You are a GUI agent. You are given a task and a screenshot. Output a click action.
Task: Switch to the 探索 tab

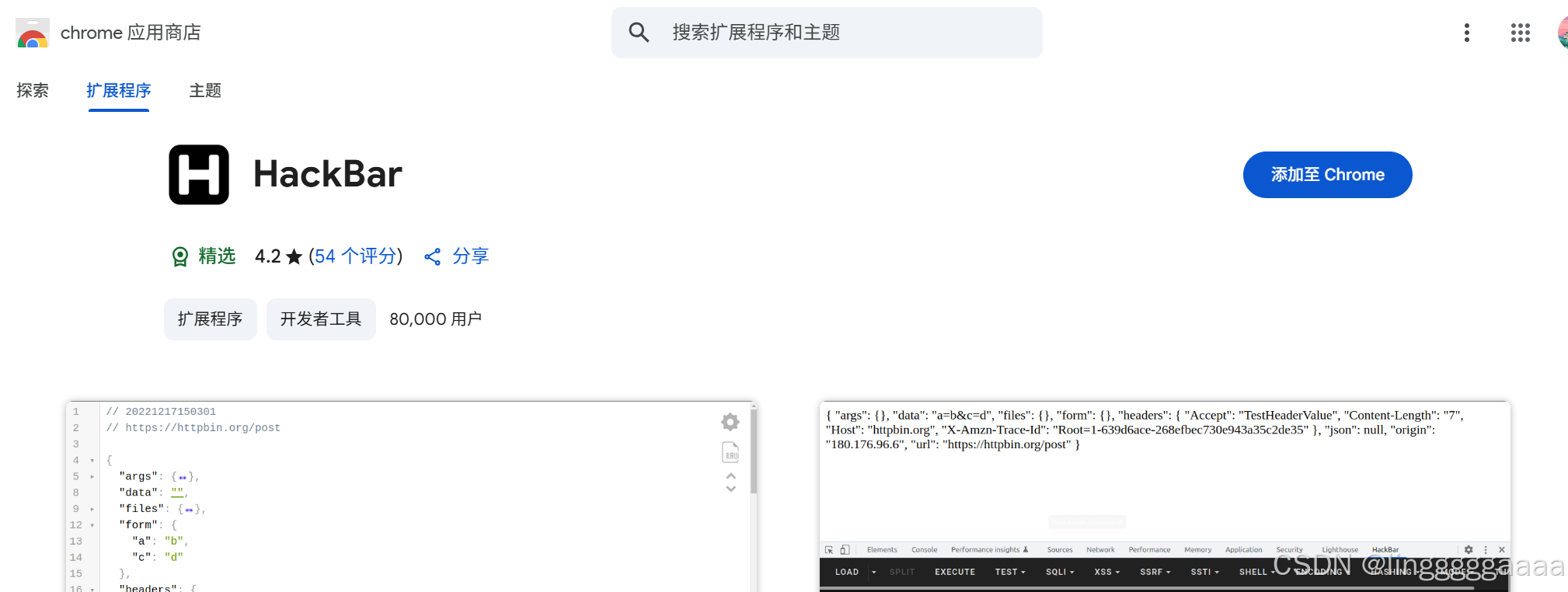33,91
